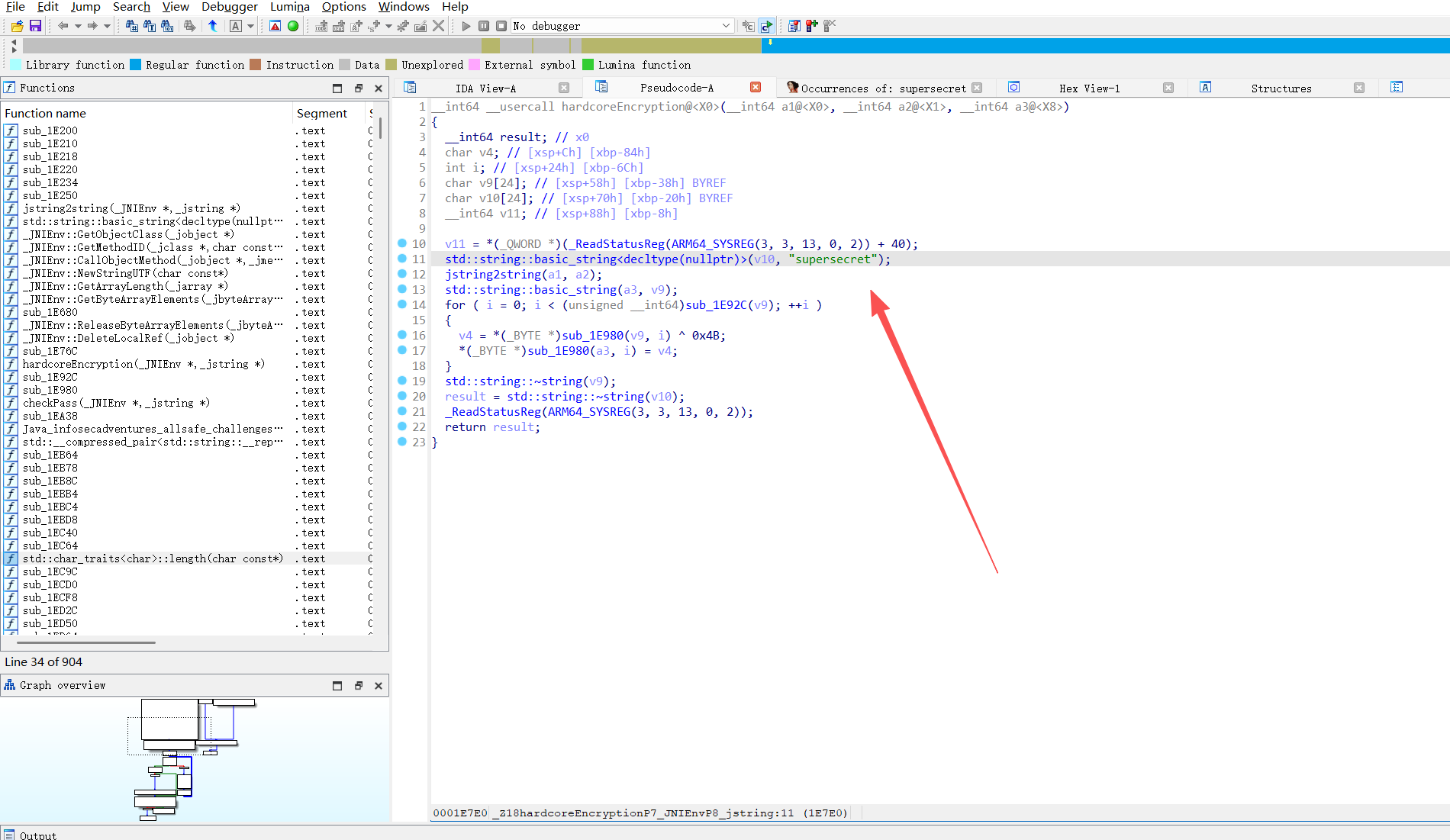Open the Lumina menu
Viewport: 1450px width, 840px height.
289,7
